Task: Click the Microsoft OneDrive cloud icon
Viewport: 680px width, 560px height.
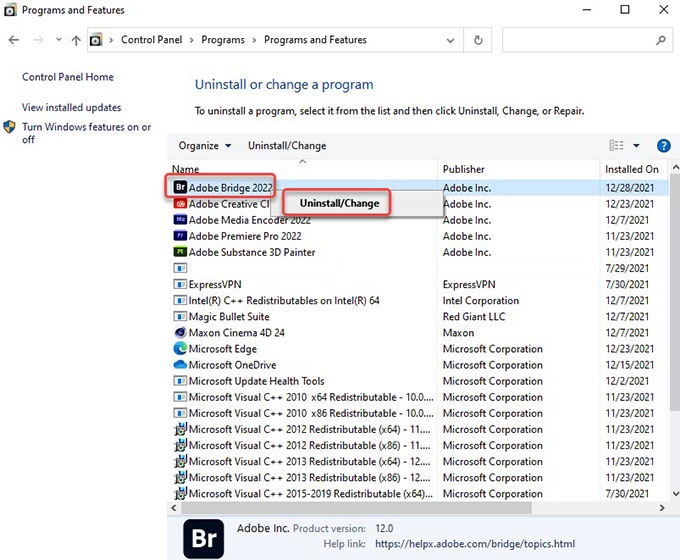Action: 180,364
